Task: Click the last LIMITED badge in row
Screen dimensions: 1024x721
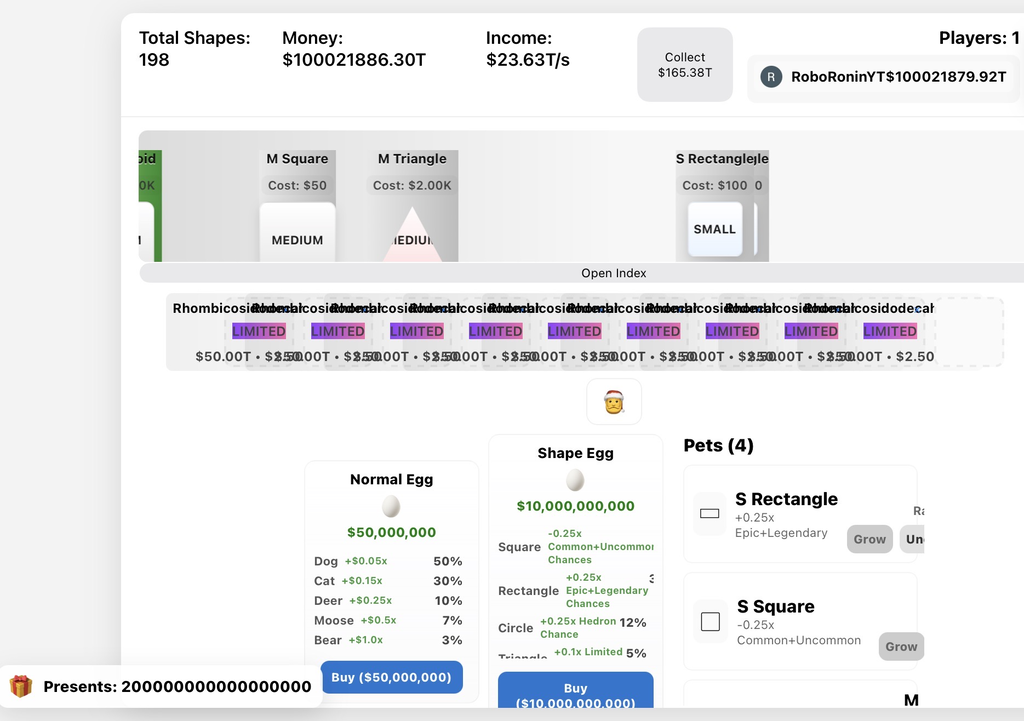Action: pos(890,331)
